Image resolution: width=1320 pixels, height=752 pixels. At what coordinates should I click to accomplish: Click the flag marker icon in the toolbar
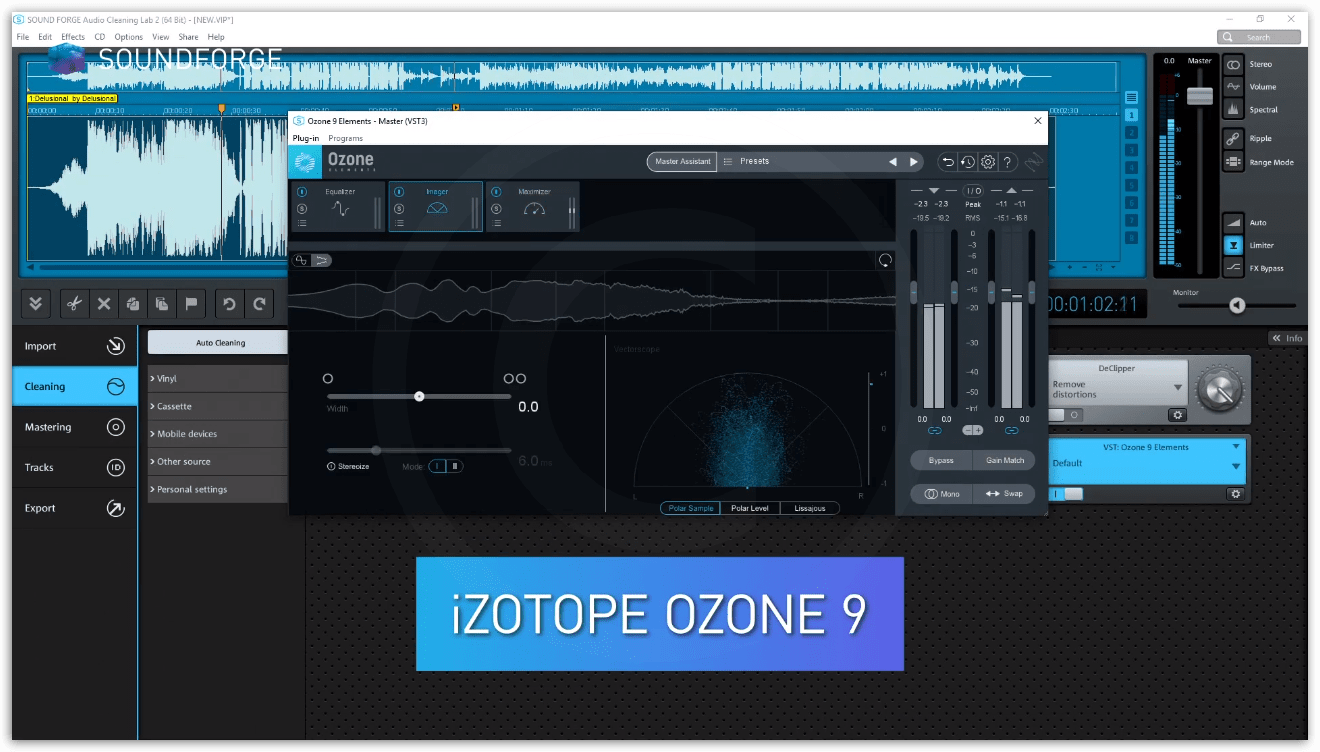[191, 303]
